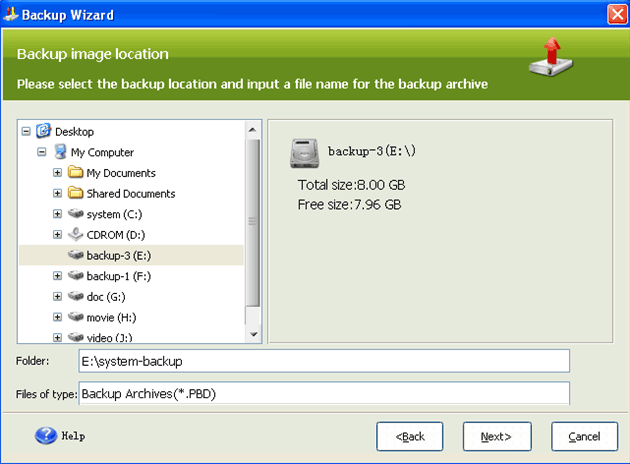This screenshot has height=464, width=630.
Task: Collapse the Desktop tree node
Action: (x=26, y=131)
